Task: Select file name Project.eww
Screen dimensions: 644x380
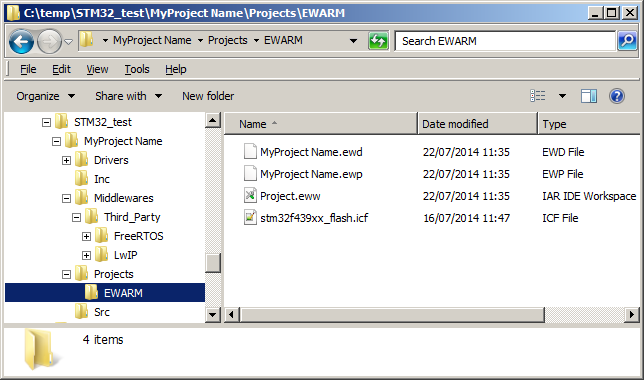Action: click(x=290, y=196)
